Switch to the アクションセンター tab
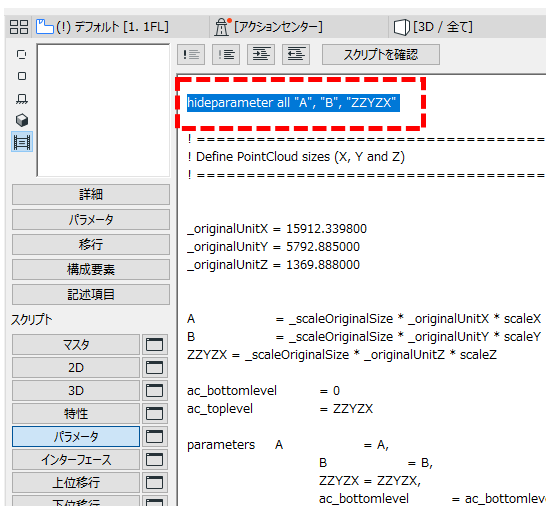Screen dimensions: 553x517 269,27
